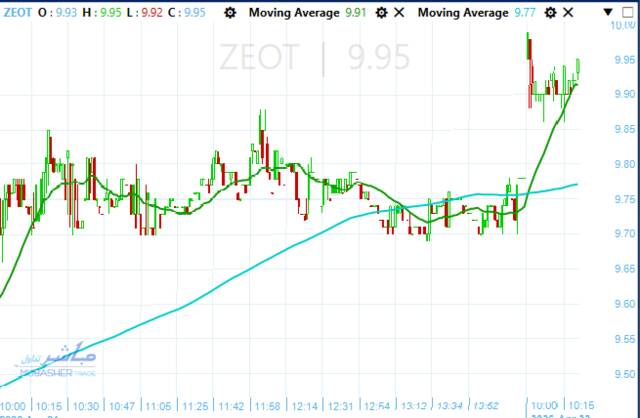Click the 13:12 time axis label
The image size is (640, 418).
coord(413,406)
